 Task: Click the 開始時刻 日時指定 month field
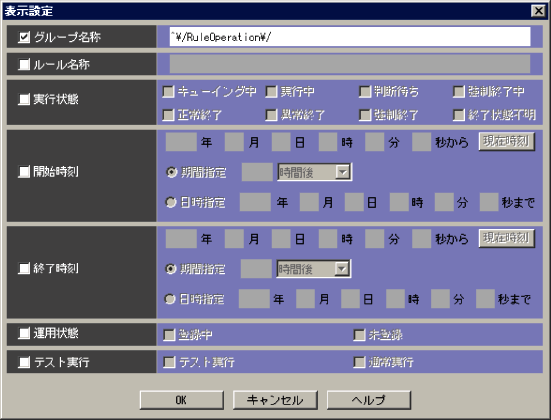309,202
